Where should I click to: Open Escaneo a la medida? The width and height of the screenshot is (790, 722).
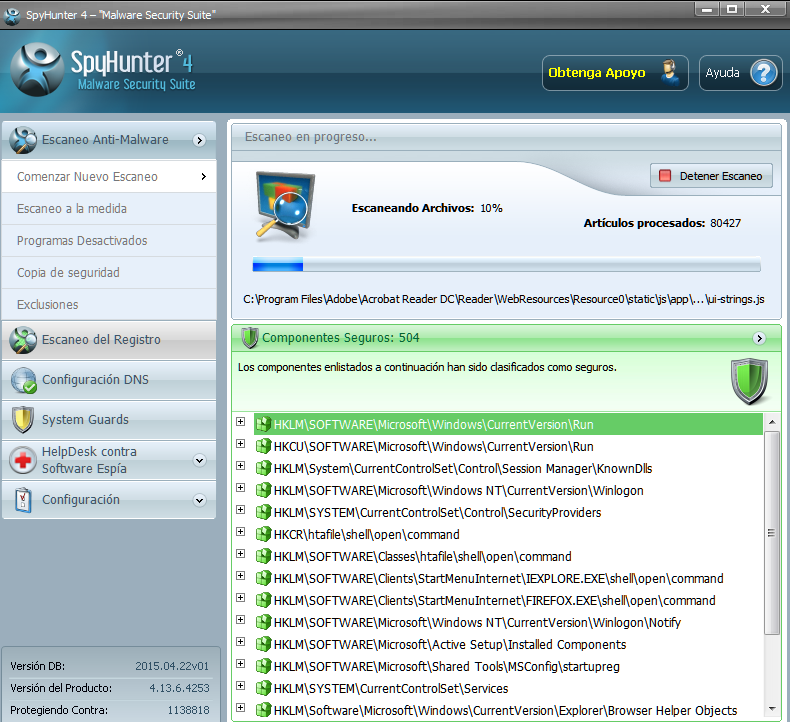coord(72,209)
